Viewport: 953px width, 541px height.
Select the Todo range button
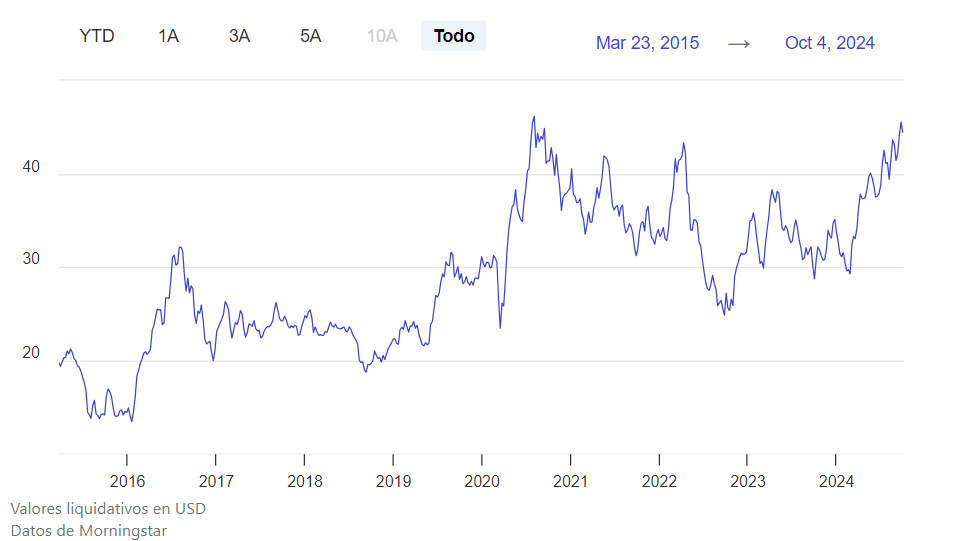click(454, 36)
